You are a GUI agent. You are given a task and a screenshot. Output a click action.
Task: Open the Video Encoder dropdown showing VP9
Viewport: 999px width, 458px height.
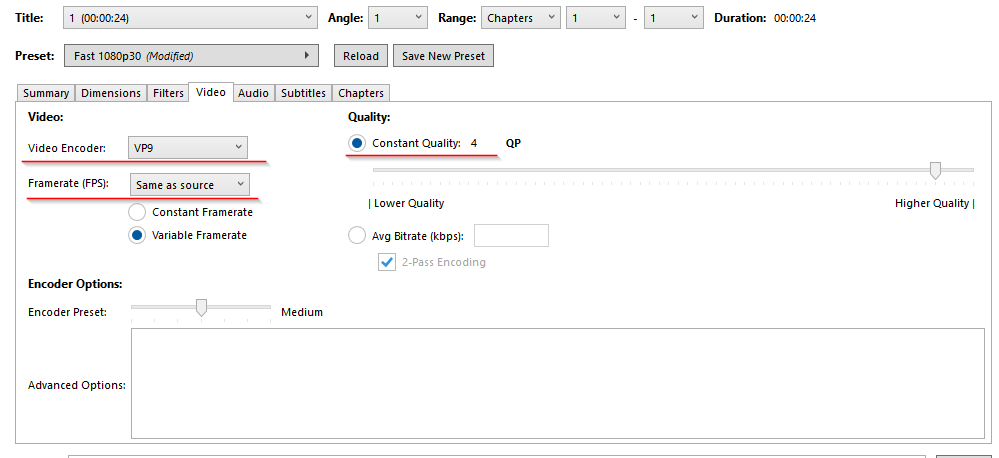point(188,147)
